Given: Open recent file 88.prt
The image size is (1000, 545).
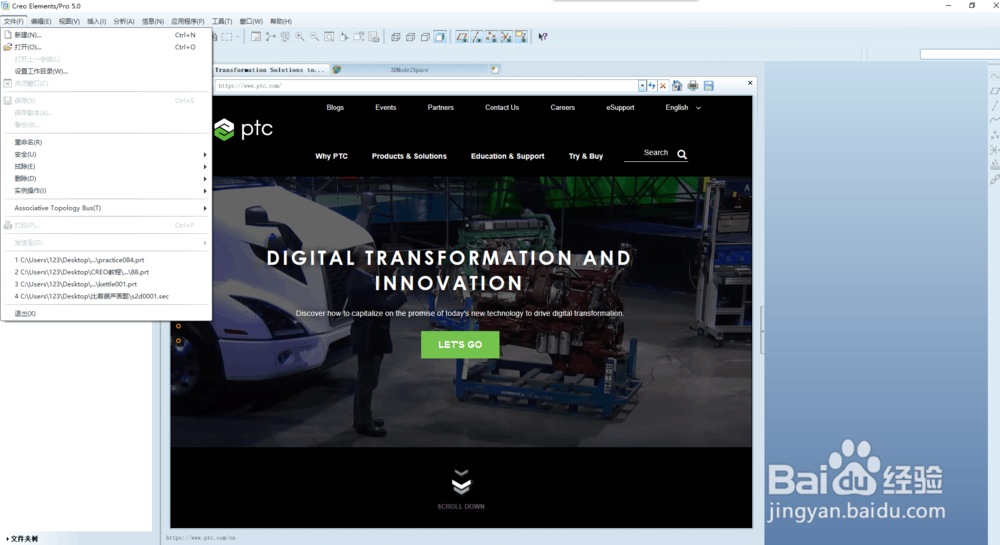Looking at the screenshot, I should [106, 272].
